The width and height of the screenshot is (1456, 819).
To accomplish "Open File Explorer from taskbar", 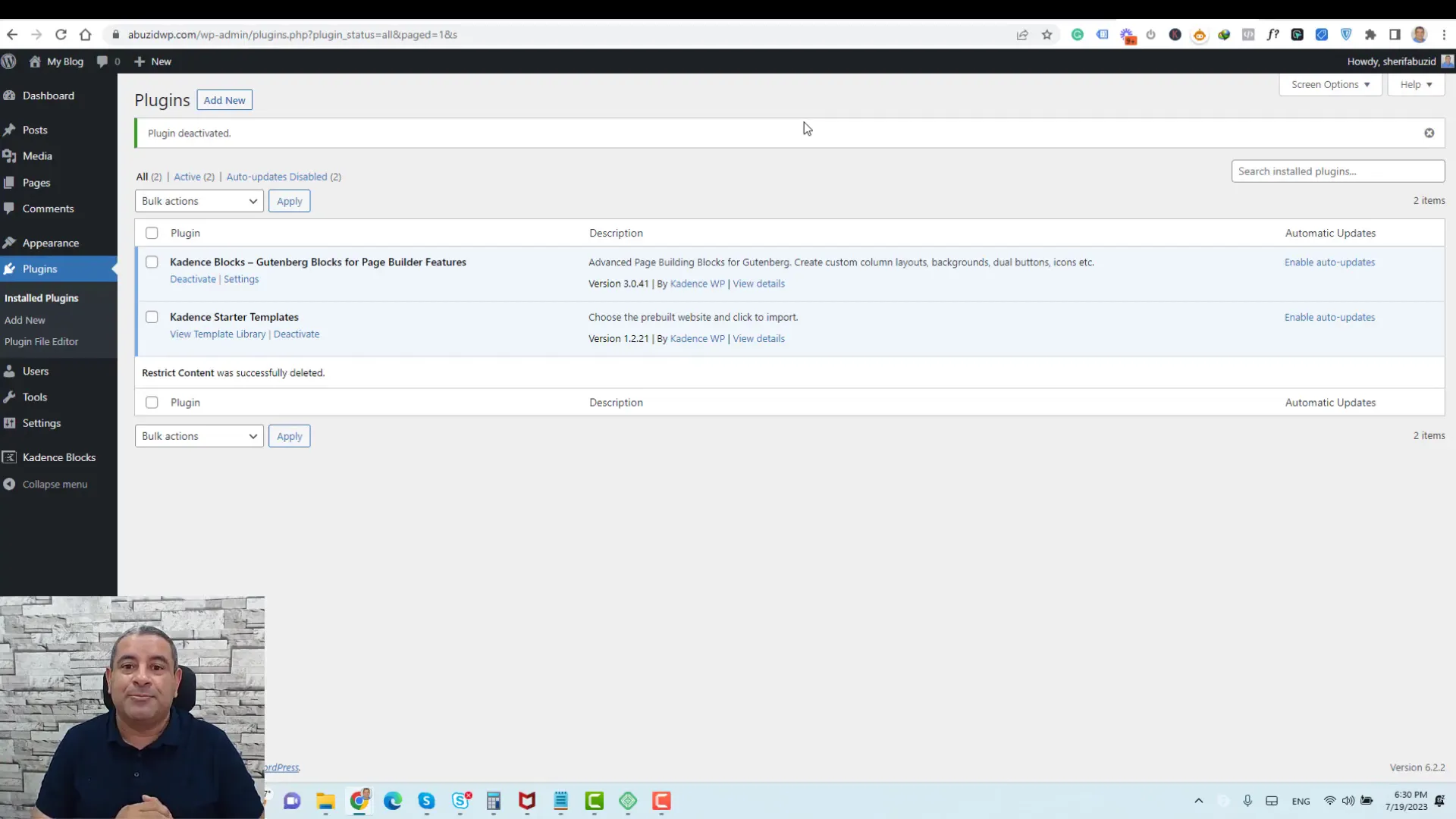I will (326, 801).
